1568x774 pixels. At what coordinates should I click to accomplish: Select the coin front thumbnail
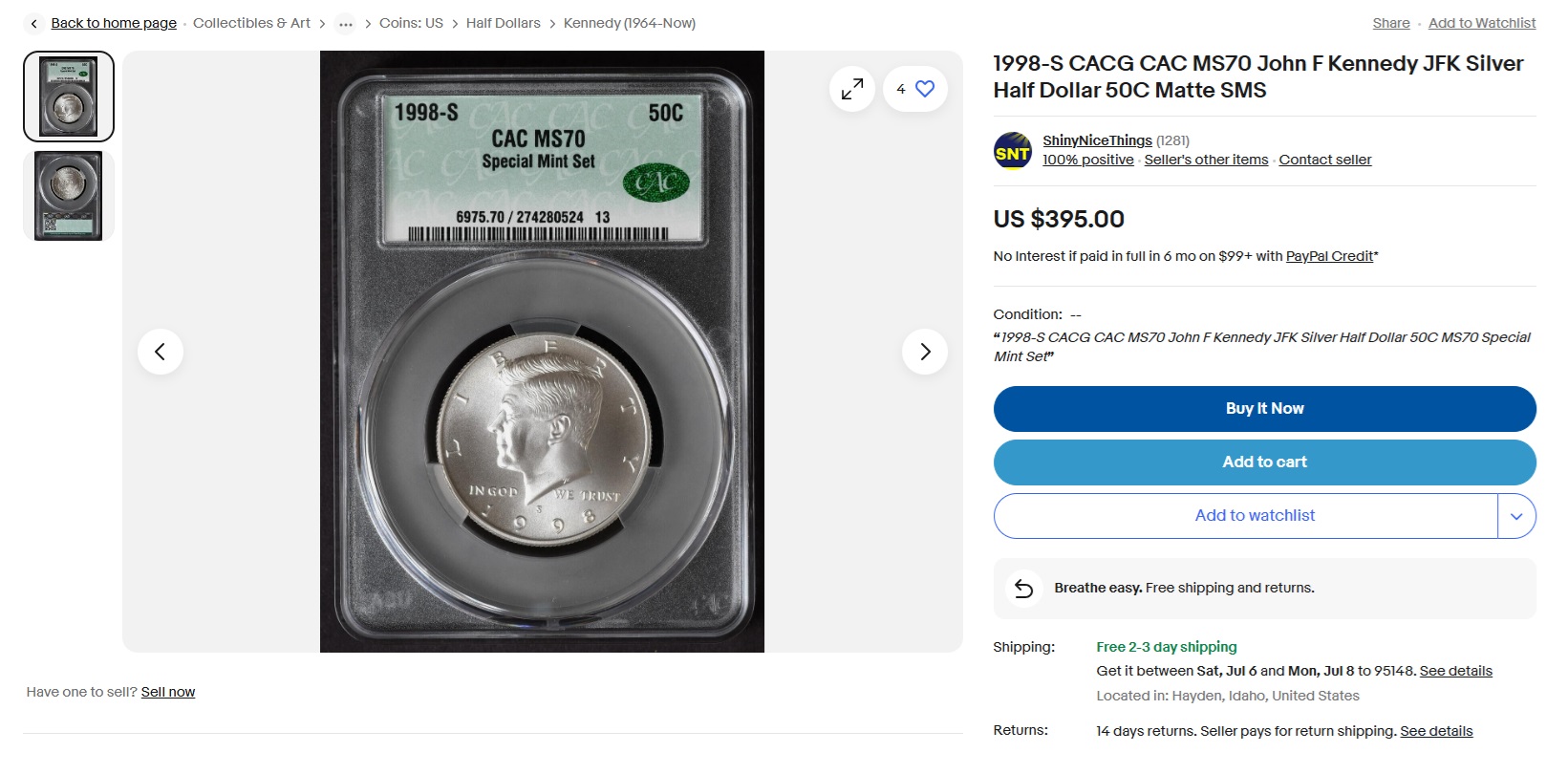tap(69, 97)
